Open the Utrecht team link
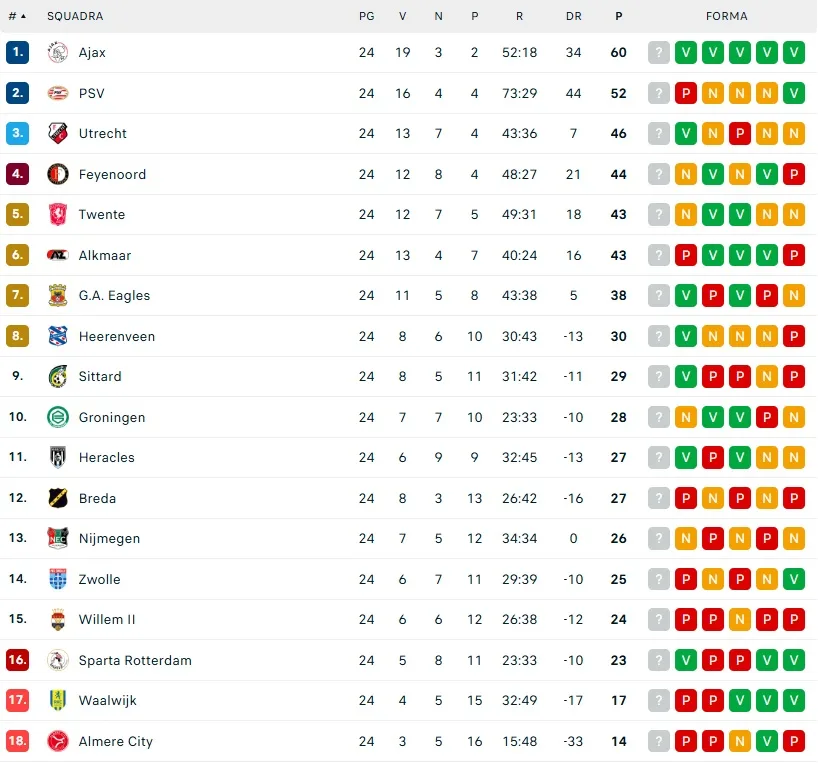This screenshot has width=818, height=763. [103, 133]
